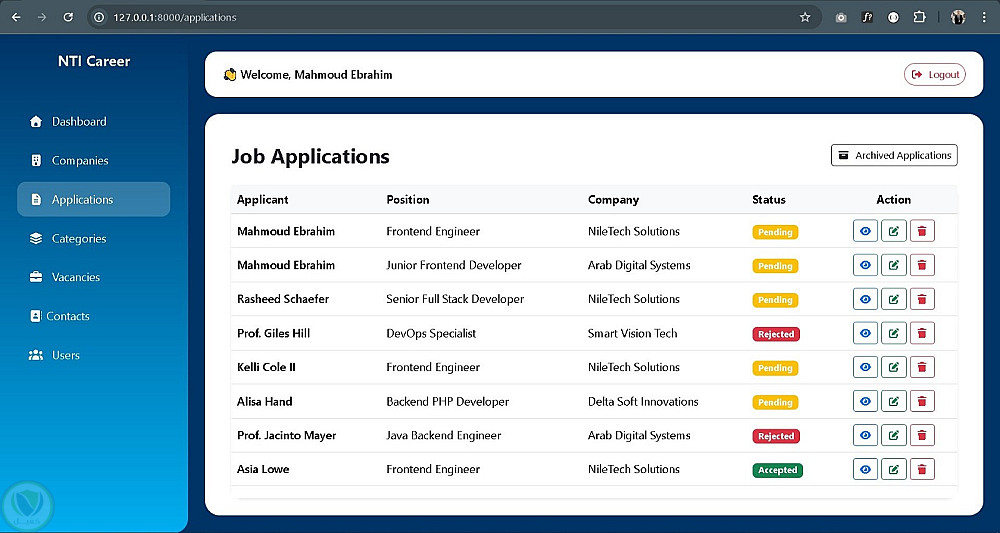Screen dimensions: 1000x533
Task: Edit first Mahmoud Ebrahim Frontend Engineer application
Action: tap(893, 231)
